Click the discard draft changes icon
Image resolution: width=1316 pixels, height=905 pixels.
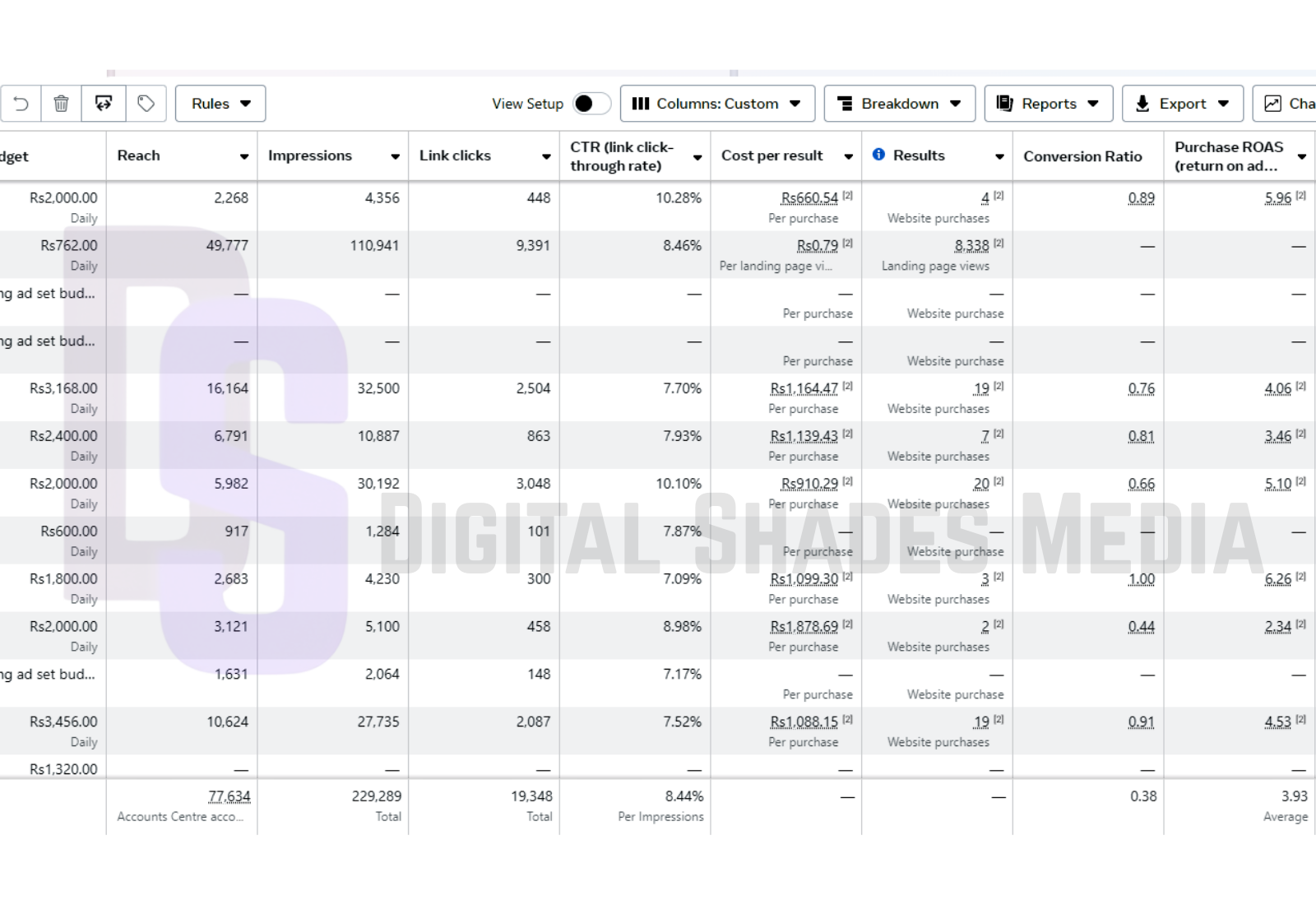click(x=104, y=104)
